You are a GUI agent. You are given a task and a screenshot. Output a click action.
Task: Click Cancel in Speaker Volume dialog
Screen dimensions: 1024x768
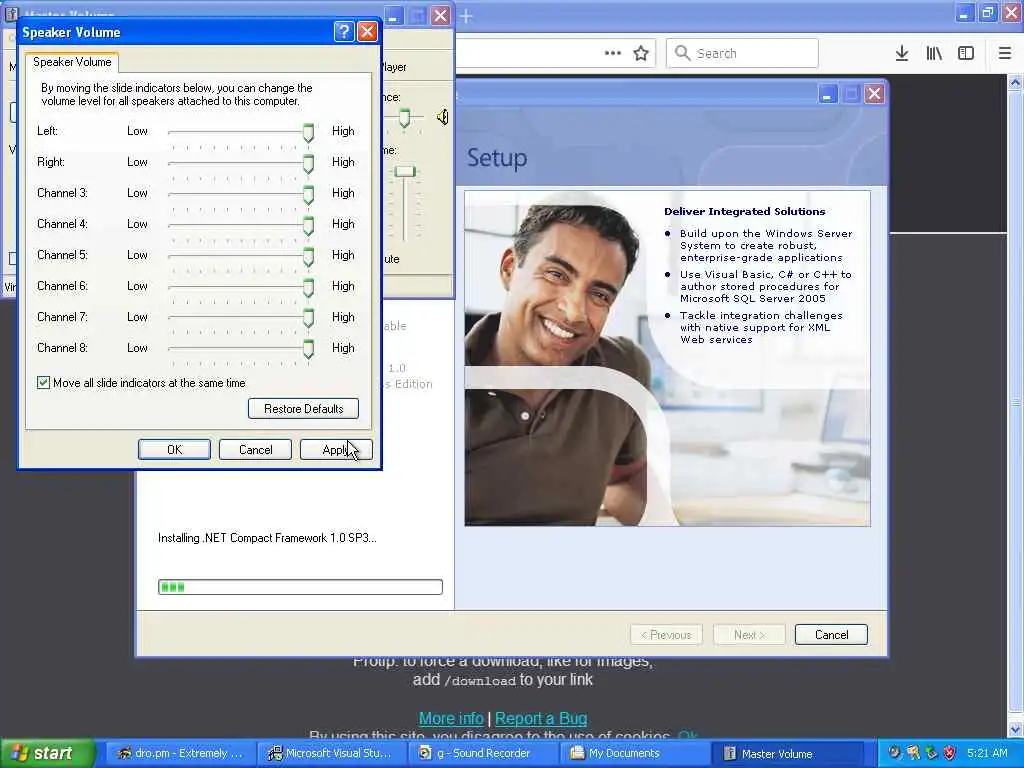pos(255,450)
